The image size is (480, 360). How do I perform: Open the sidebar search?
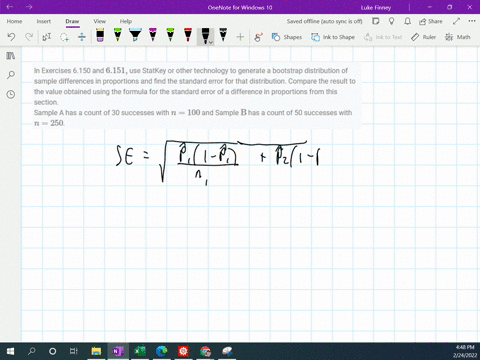(11, 75)
